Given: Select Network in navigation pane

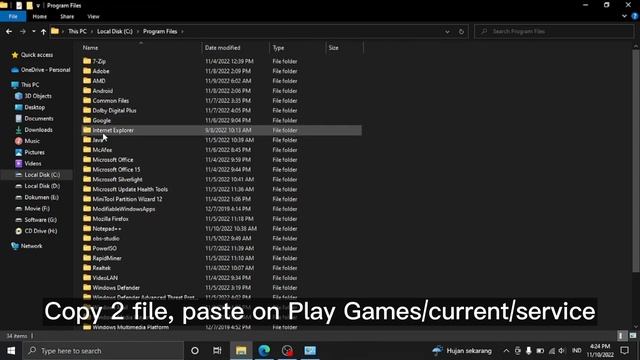Looking at the screenshot, I should coord(31,246).
